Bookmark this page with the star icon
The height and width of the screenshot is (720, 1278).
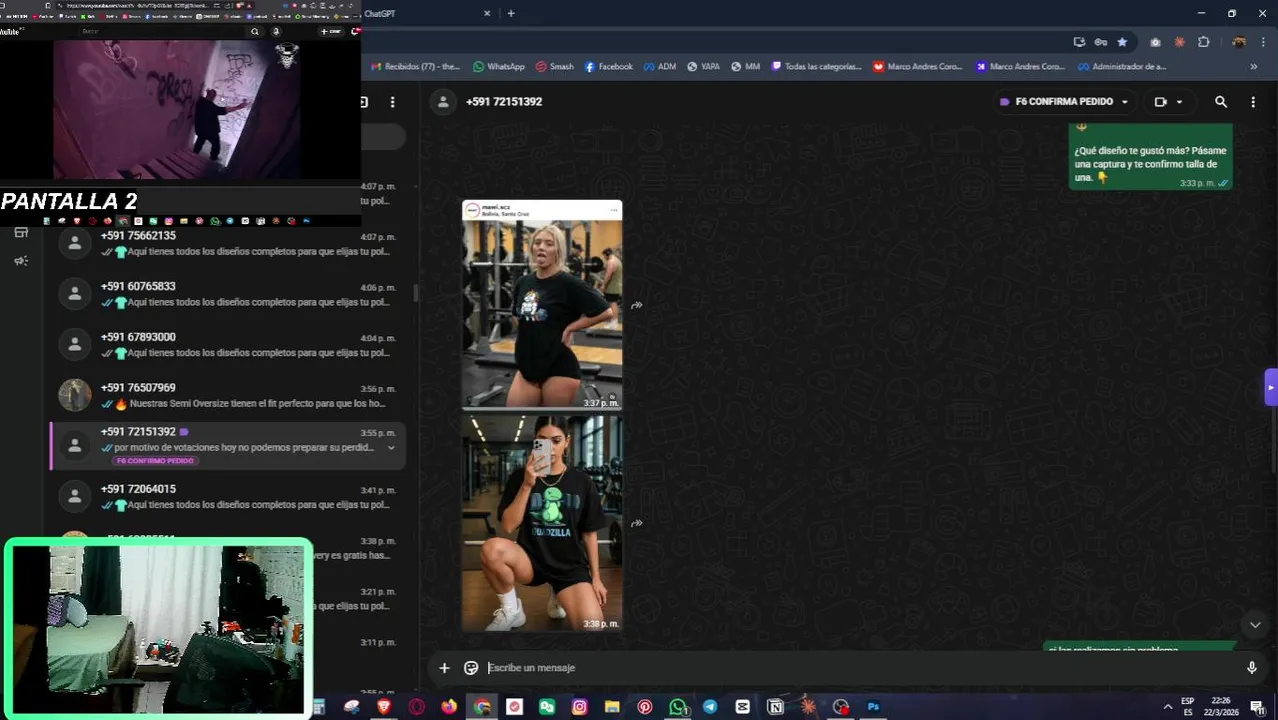pyautogui.click(x=1122, y=42)
